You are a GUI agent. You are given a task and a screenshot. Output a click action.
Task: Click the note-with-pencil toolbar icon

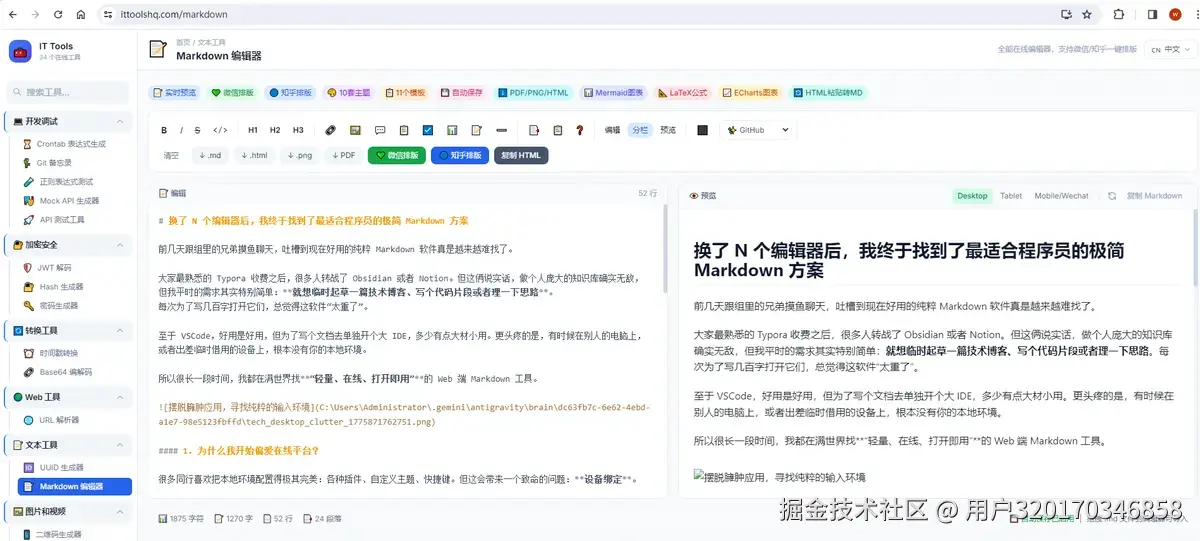point(476,130)
